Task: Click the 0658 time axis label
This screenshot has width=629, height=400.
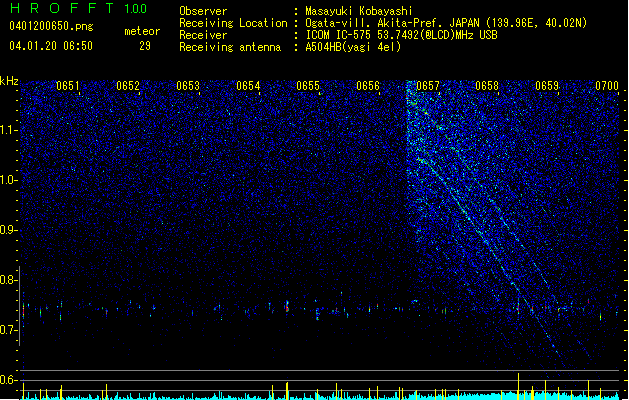Action: click(487, 86)
